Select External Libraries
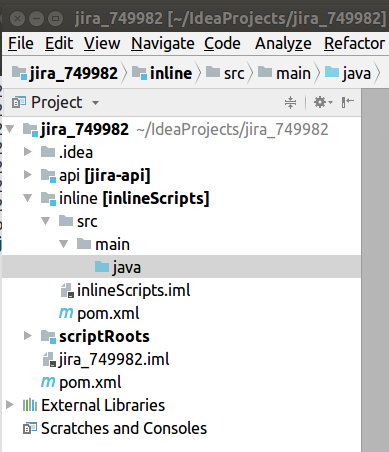Screen dimensions: 389x452 point(181,405)
